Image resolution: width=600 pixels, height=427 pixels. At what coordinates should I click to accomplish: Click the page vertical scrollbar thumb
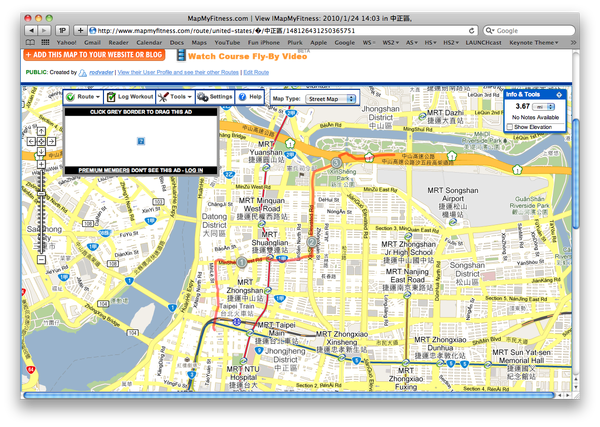[576, 174]
